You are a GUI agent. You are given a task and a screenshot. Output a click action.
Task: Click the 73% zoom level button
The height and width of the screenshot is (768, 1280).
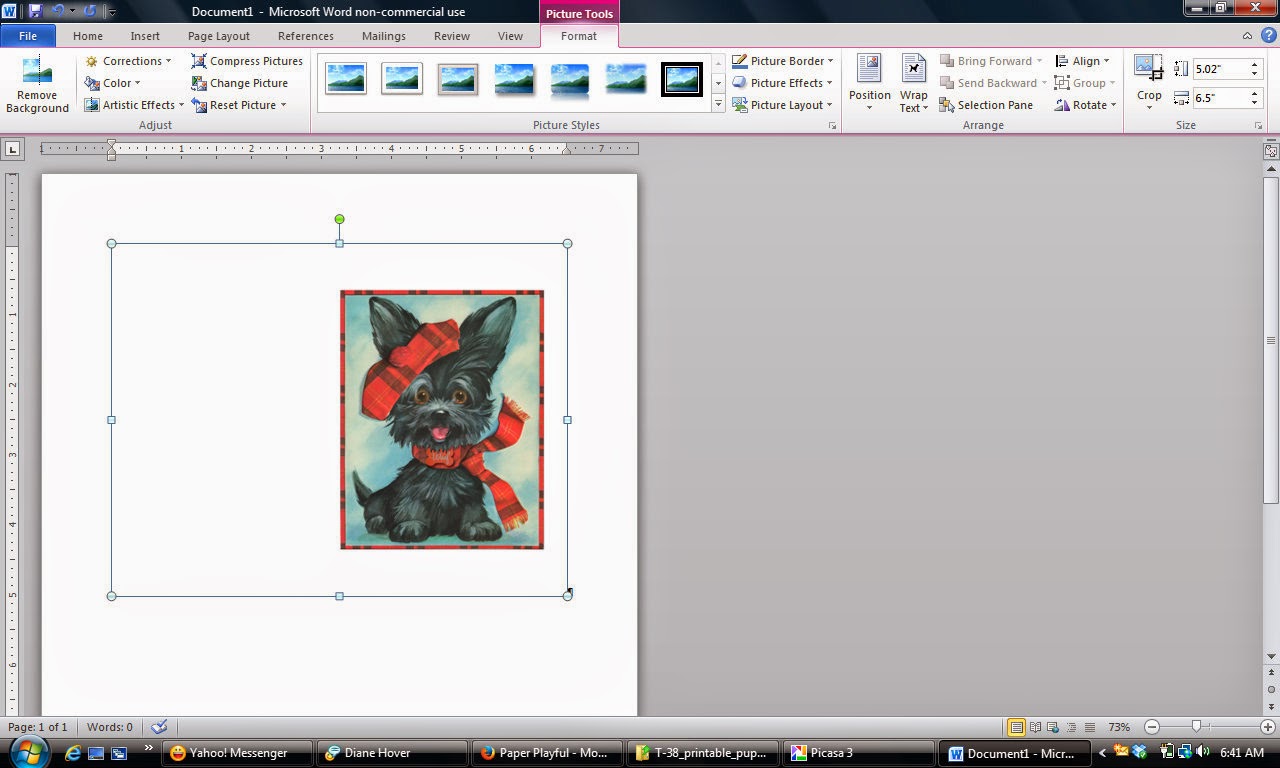pyautogui.click(x=1119, y=727)
